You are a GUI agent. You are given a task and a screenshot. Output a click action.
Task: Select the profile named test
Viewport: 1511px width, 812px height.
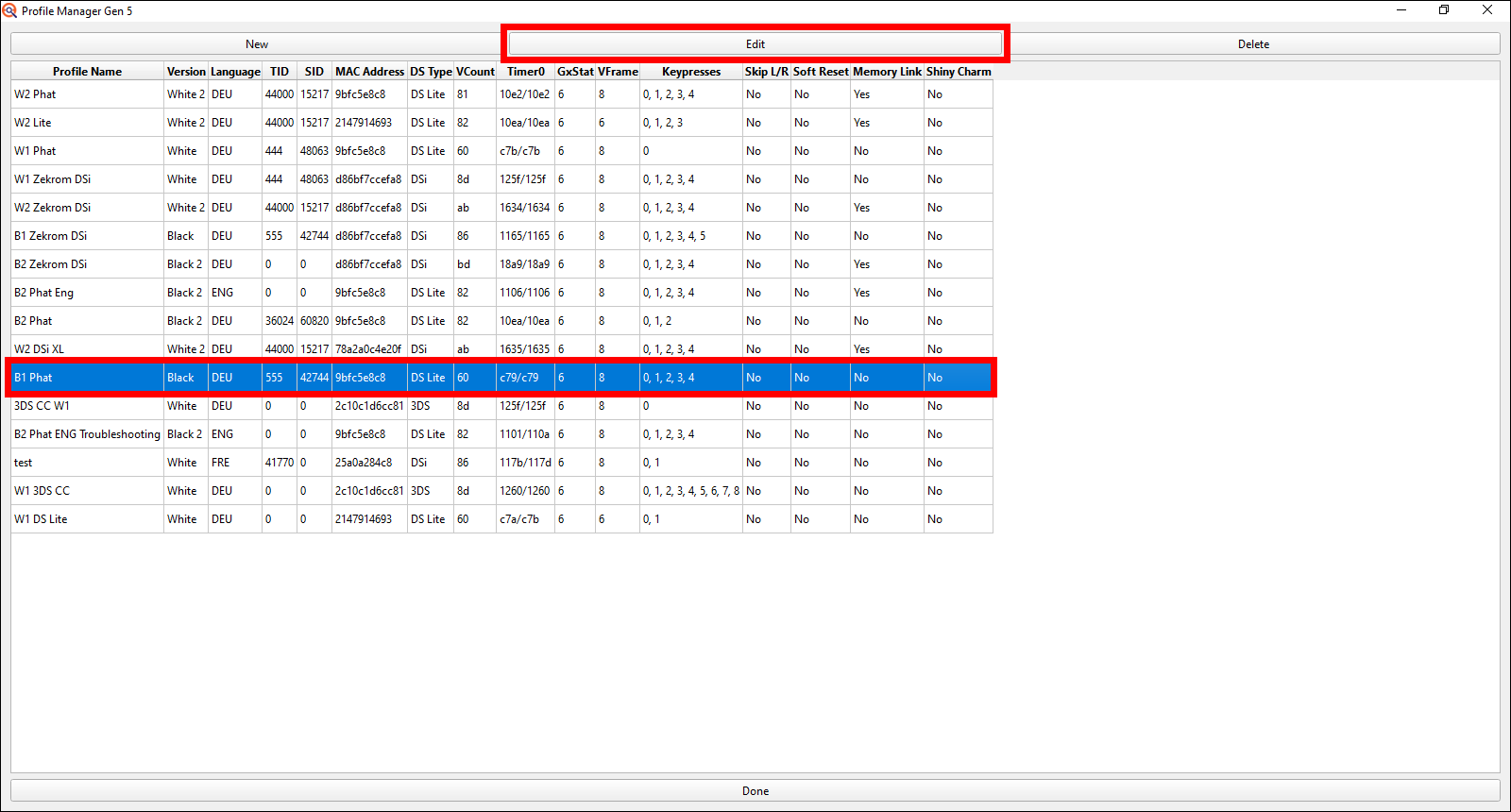pyautogui.click(x=24, y=463)
